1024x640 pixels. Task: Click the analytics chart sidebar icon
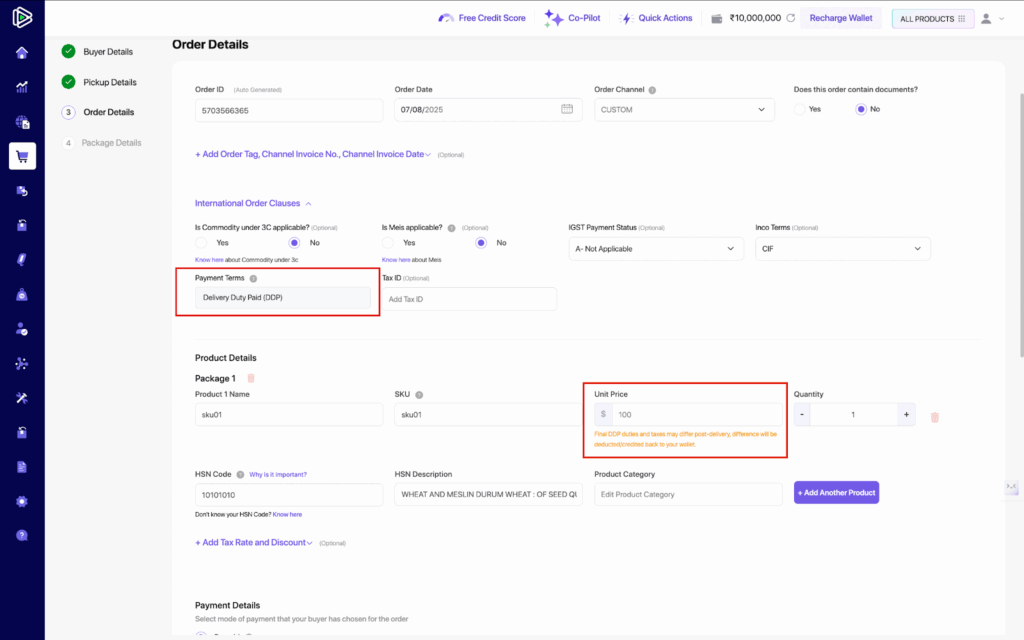tap(22, 87)
